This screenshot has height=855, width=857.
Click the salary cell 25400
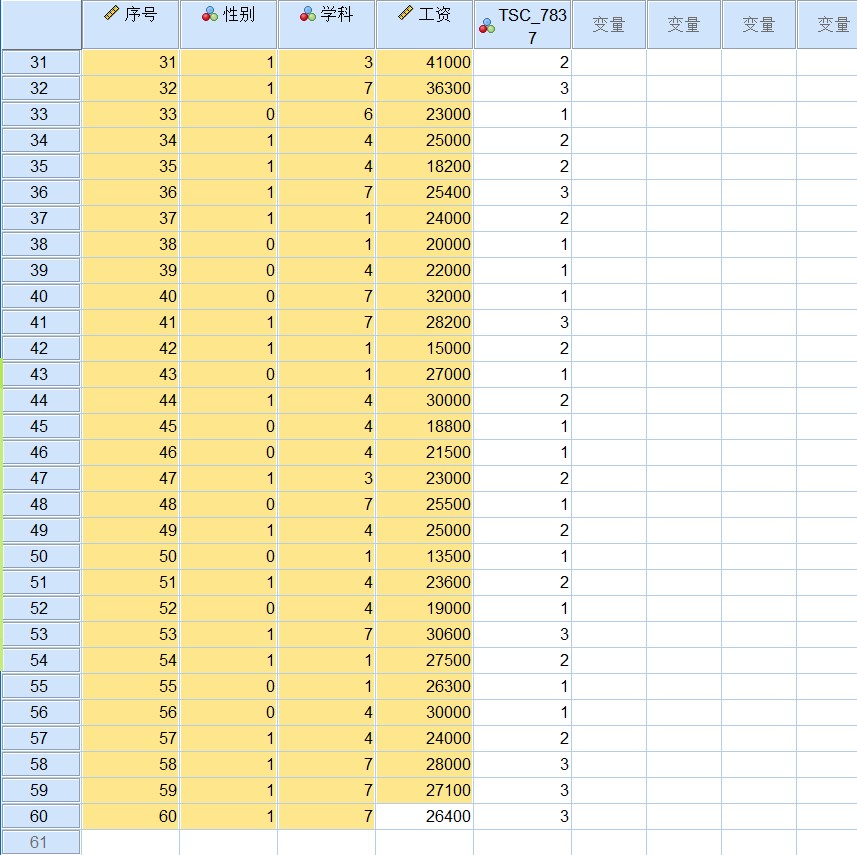point(424,192)
